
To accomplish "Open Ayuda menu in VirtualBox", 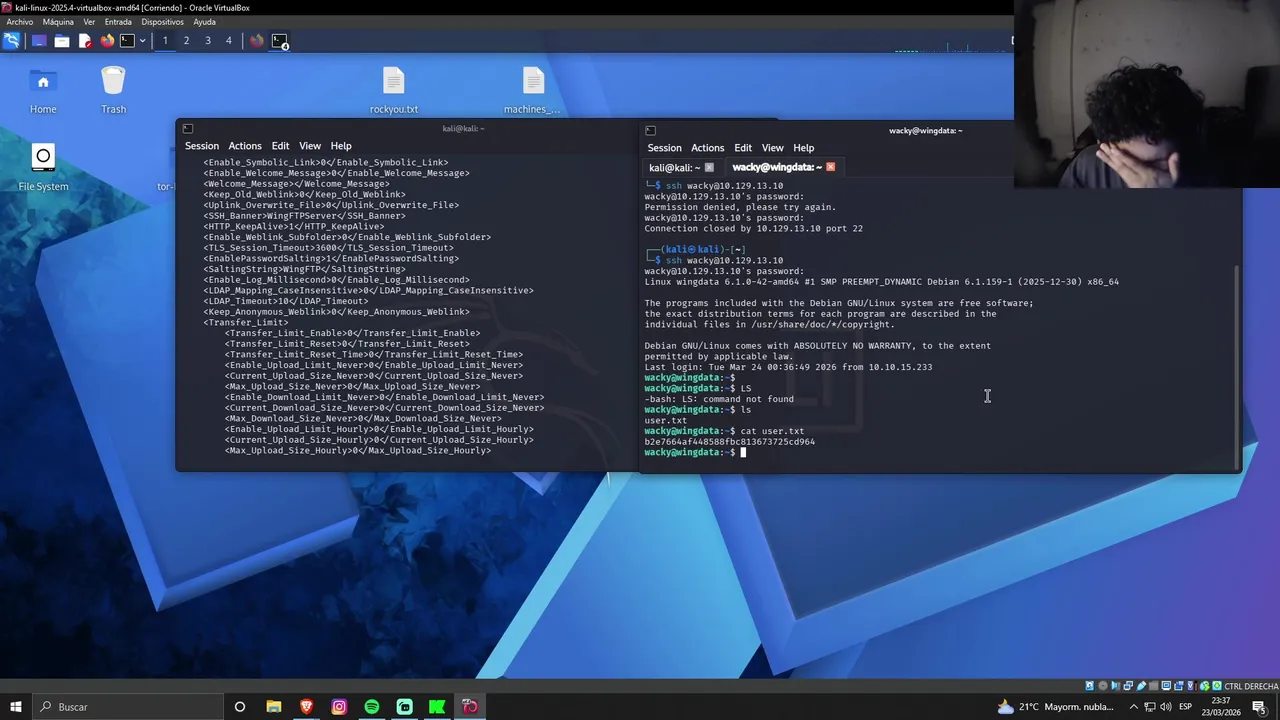I will pos(204,22).
